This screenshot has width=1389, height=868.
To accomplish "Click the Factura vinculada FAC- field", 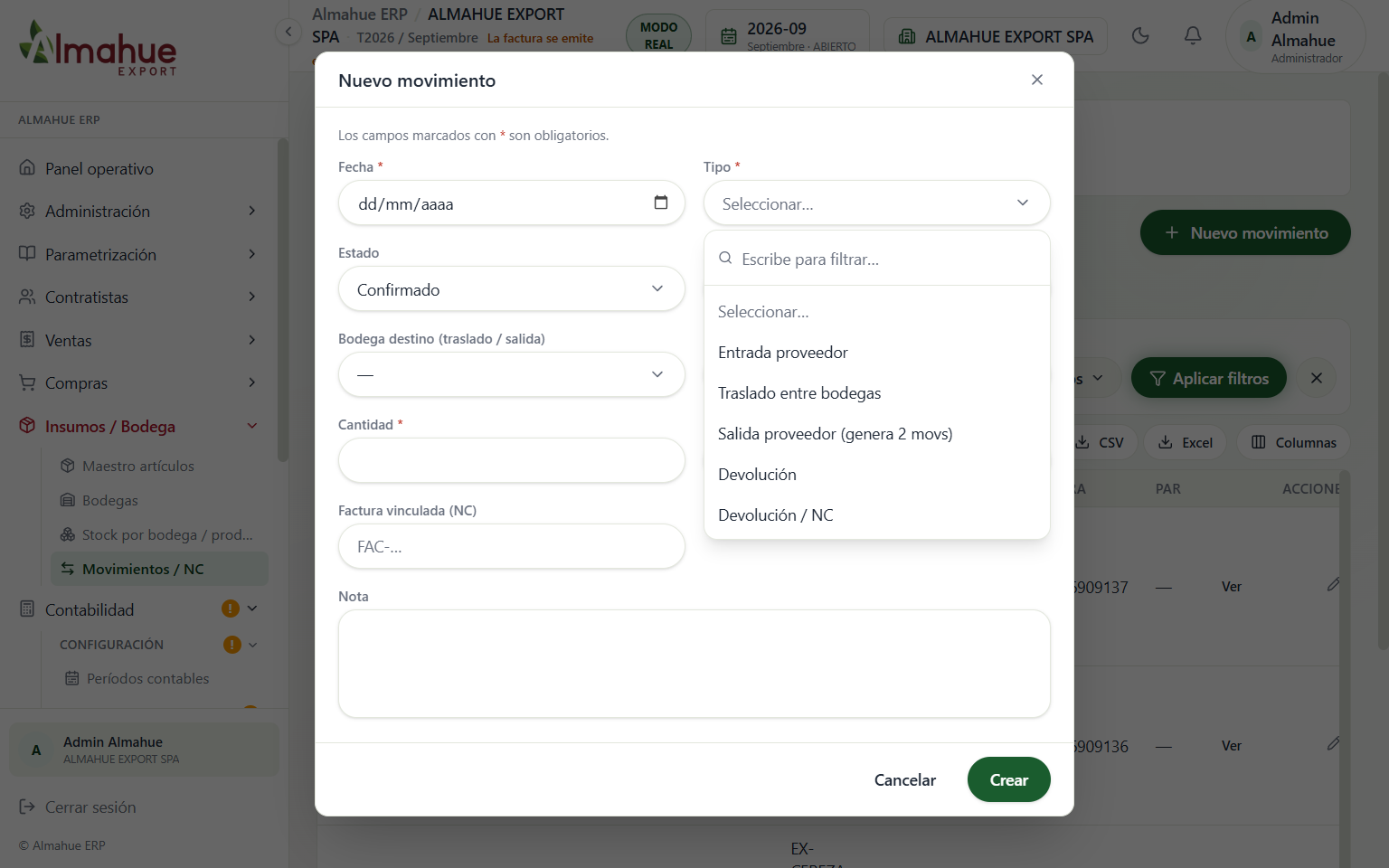I will [x=511, y=546].
